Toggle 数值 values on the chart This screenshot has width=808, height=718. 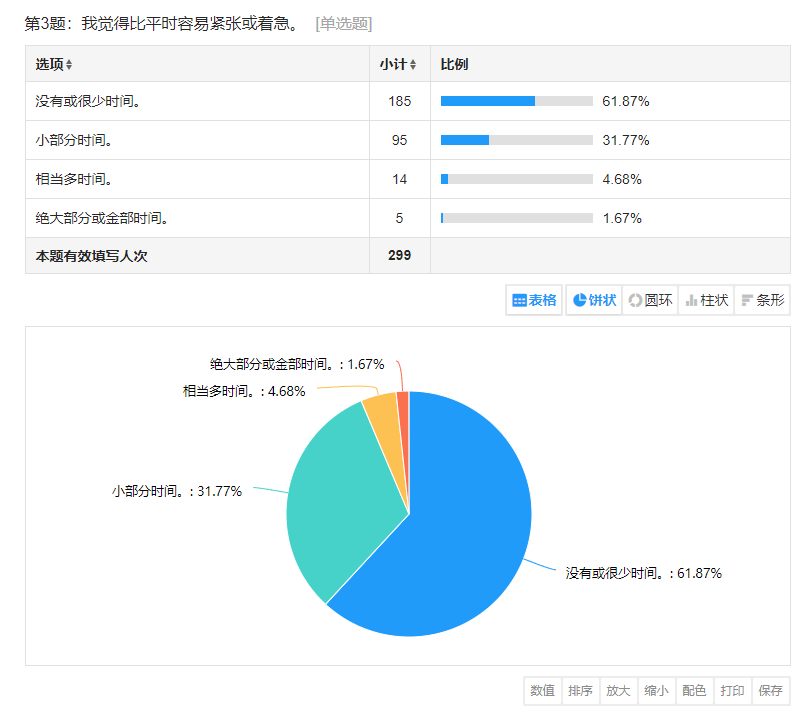[543, 691]
